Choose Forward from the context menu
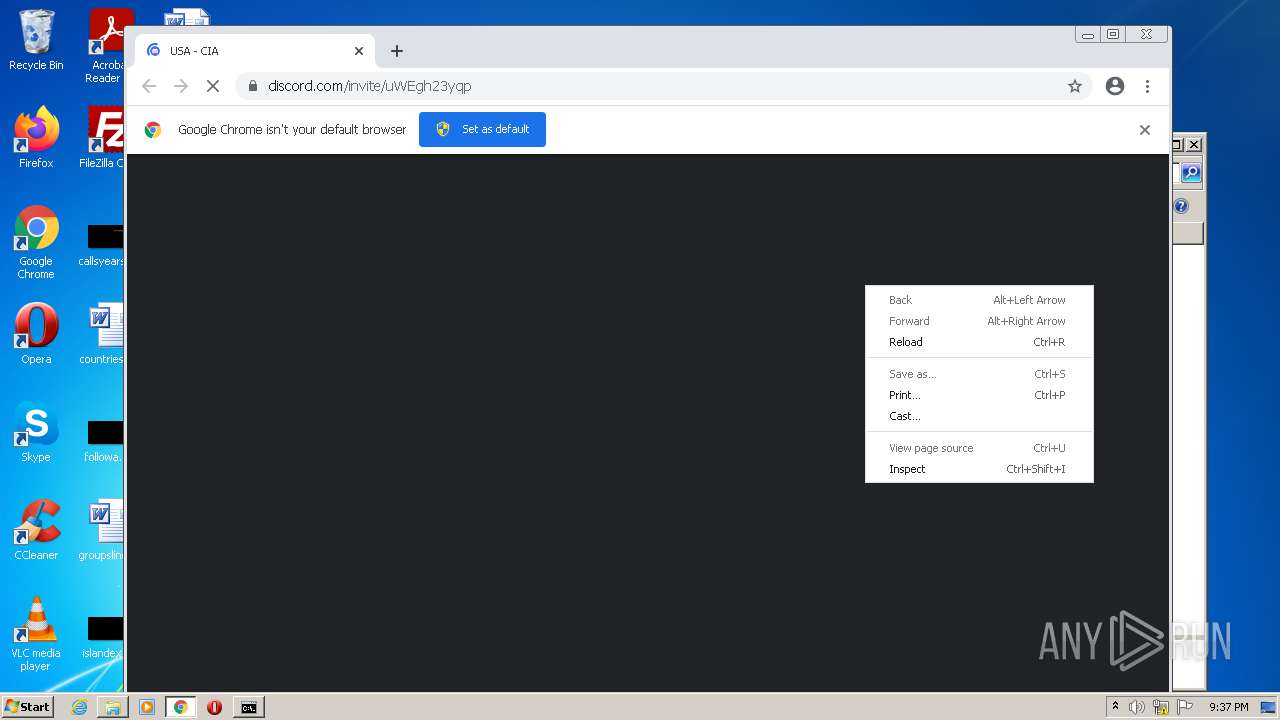The width and height of the screenshot is (1280, 720). coord(979,321)
